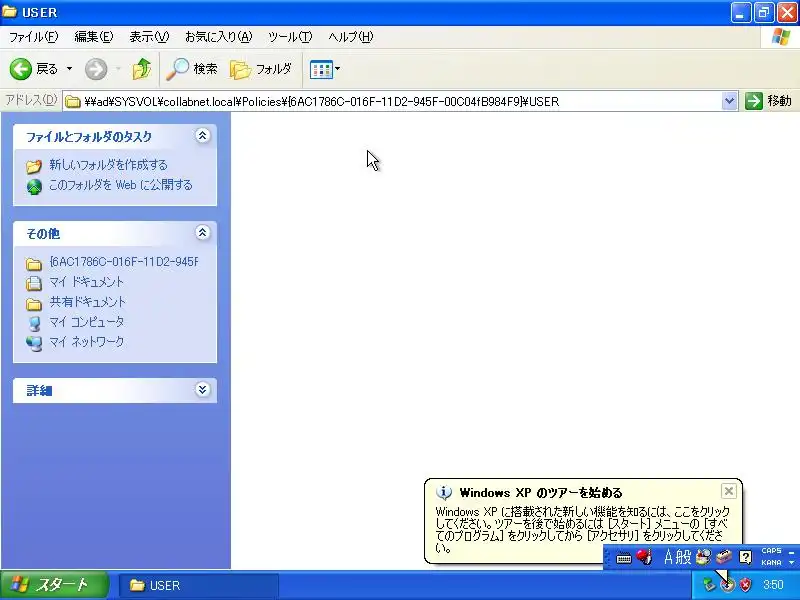Click the Windows XP のツアーを始める balloon title
This screenshot has width=800, height=600.
(541, 493)
